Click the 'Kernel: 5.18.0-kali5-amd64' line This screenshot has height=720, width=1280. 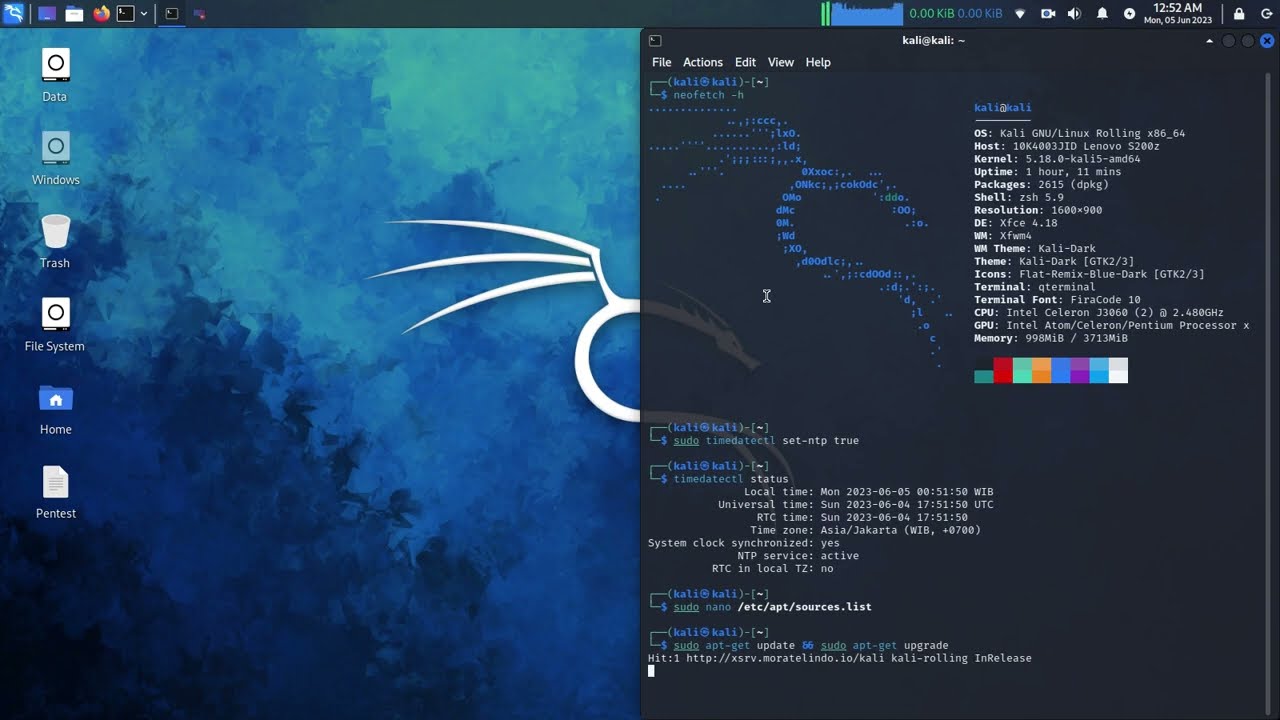(1057, 159)
